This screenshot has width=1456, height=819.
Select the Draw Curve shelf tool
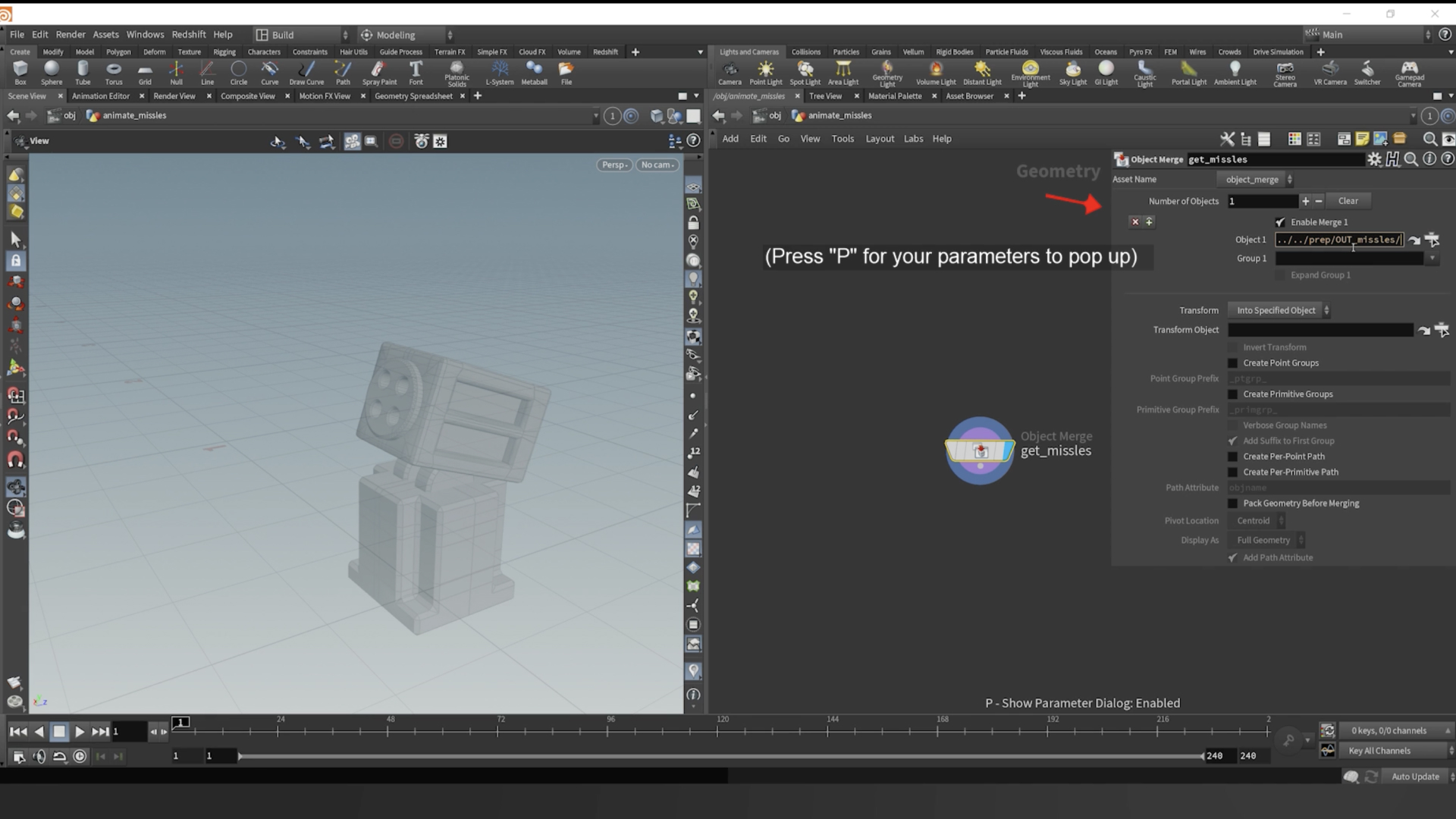pyautogui.click(x=306, y=73)
